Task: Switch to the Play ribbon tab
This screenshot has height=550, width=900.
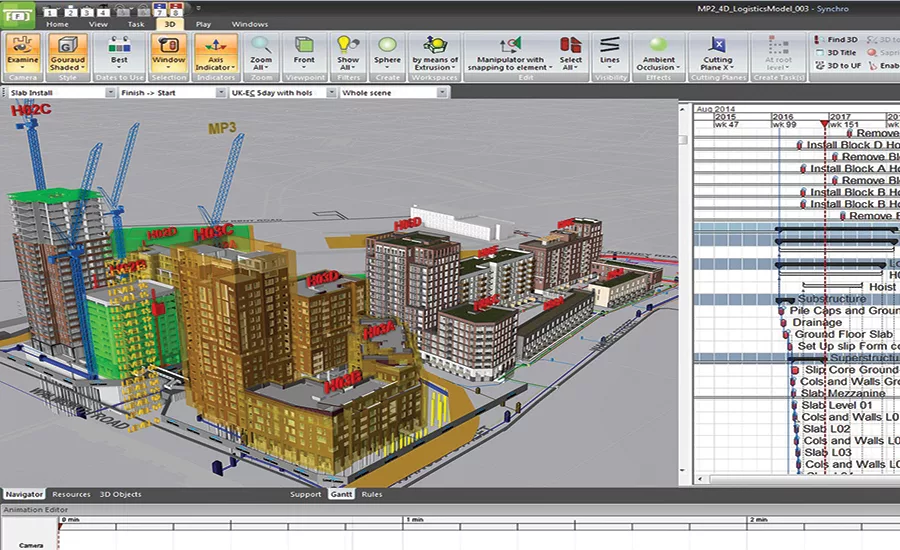Action: point(203,24)
